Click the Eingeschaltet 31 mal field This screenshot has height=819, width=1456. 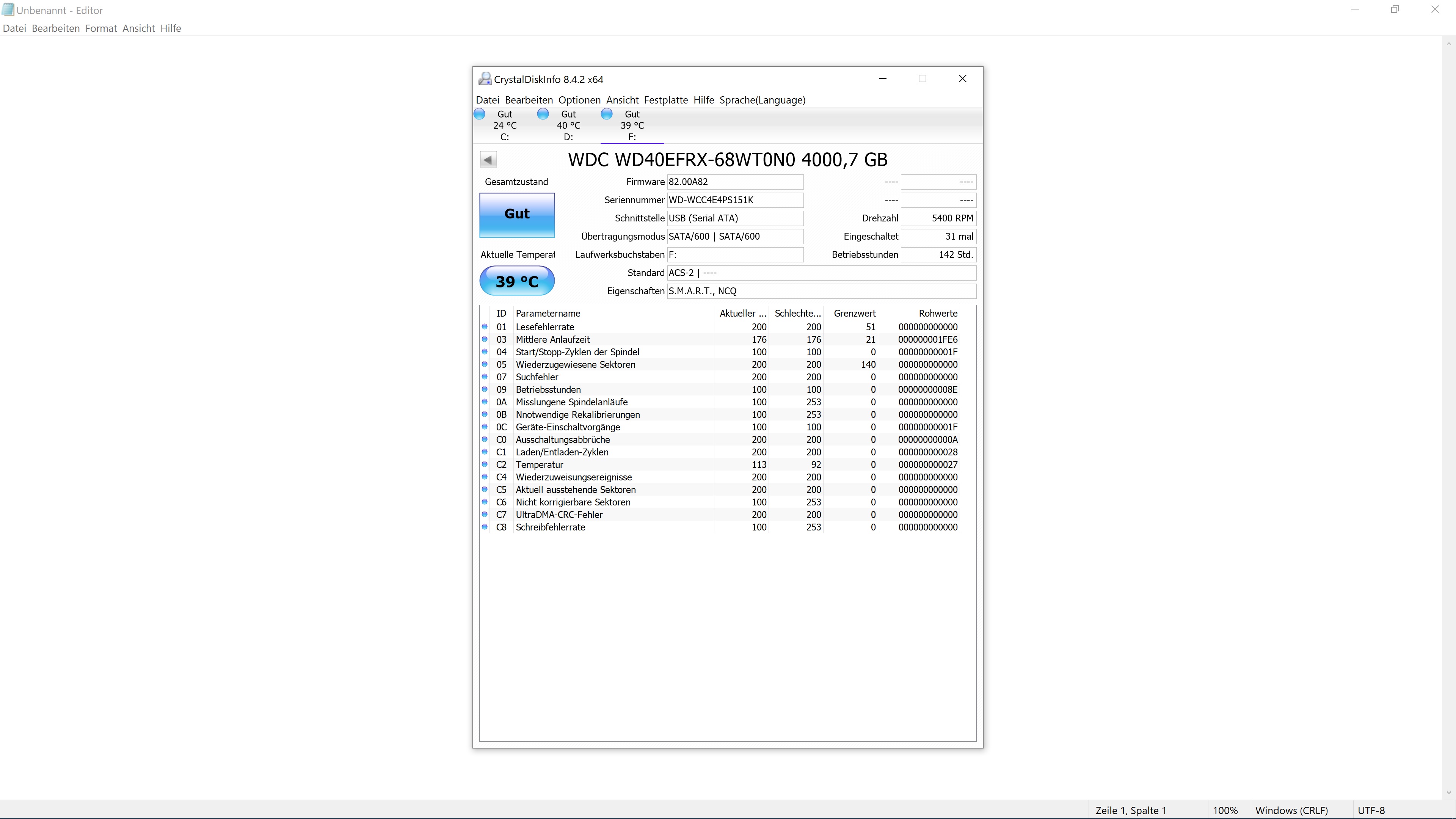[x=938, y=236]
